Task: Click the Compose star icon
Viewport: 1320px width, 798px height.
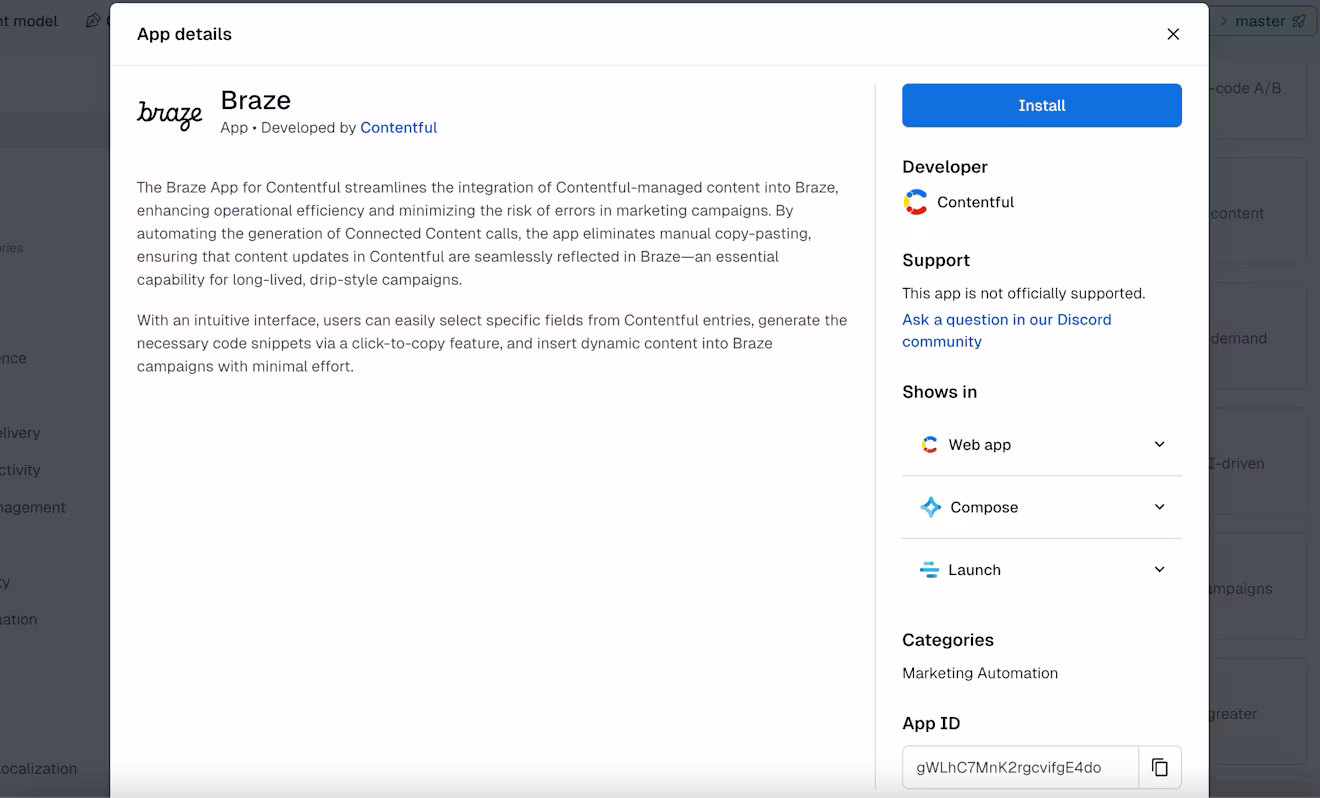Action: coord(930,507)
